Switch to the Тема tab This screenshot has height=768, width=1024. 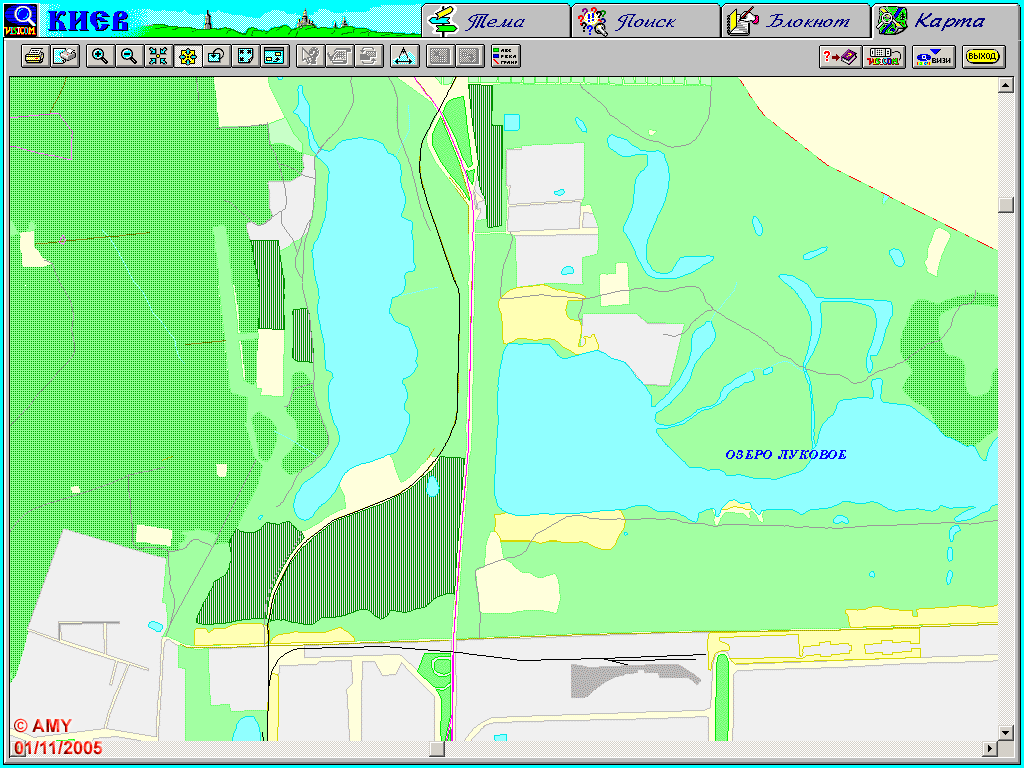click(496, 21)
